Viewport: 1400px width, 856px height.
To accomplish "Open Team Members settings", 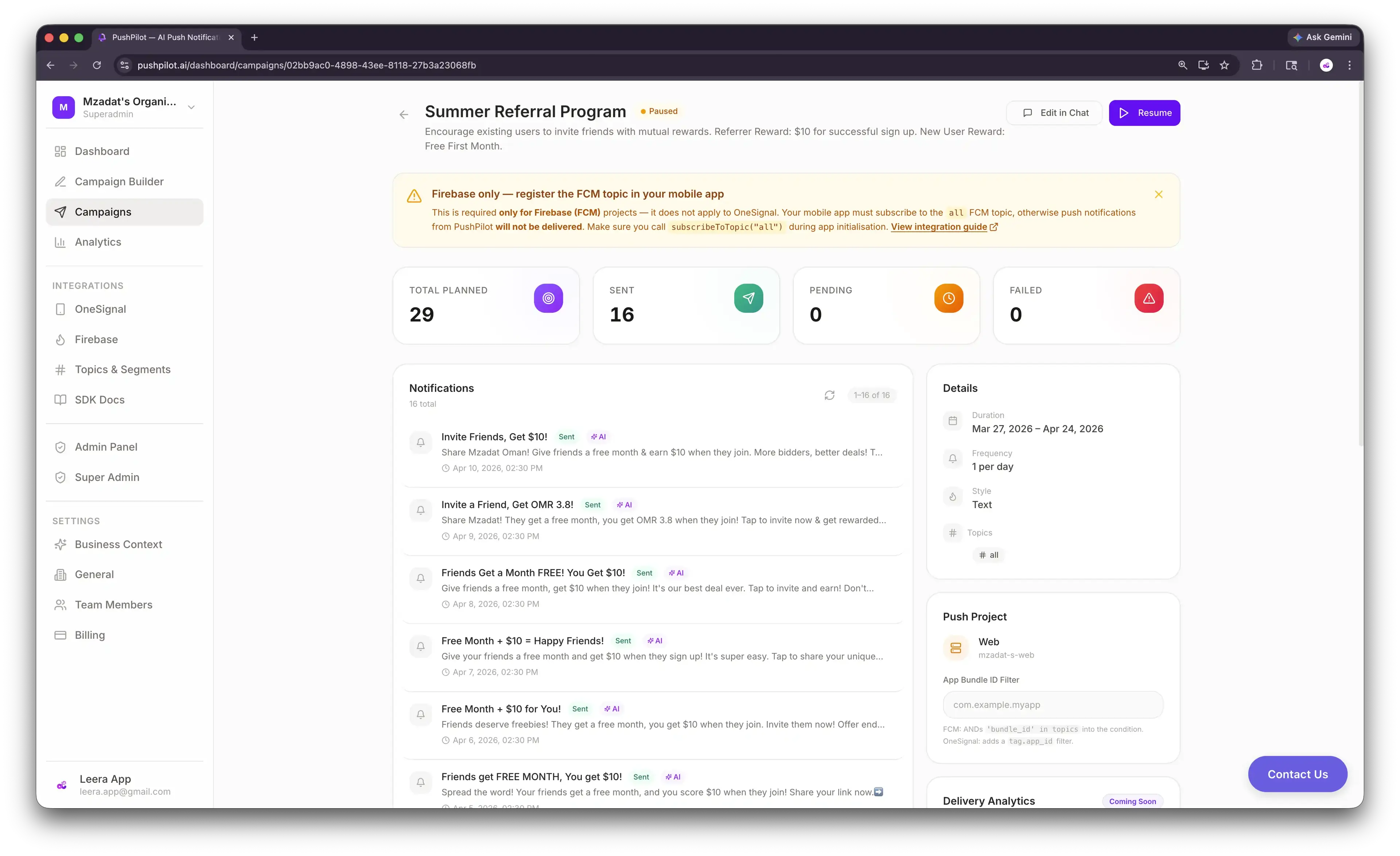I will [124, 605].
